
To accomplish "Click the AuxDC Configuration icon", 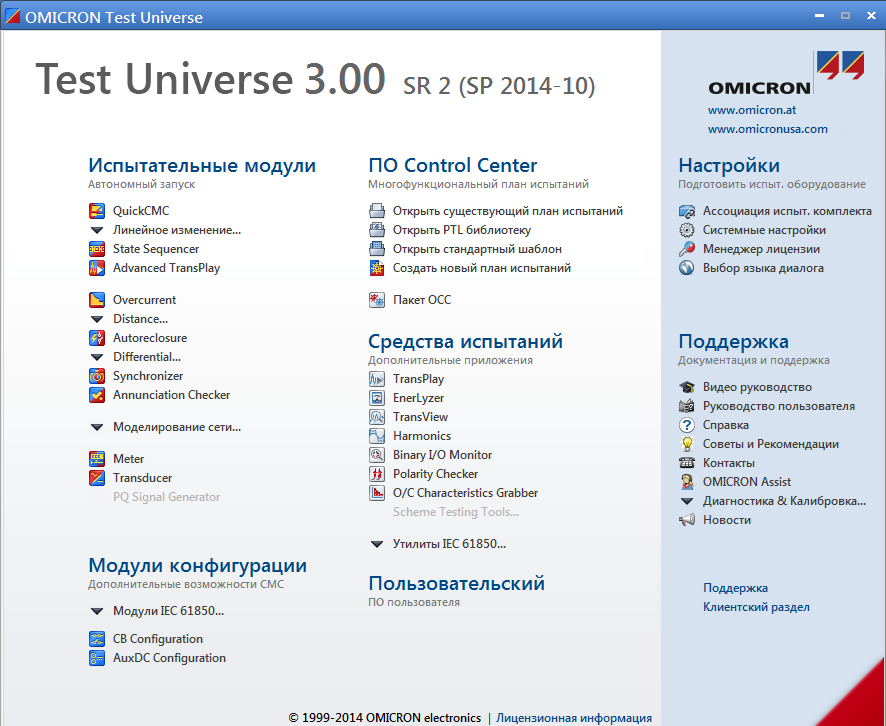I will coord(97,658).
